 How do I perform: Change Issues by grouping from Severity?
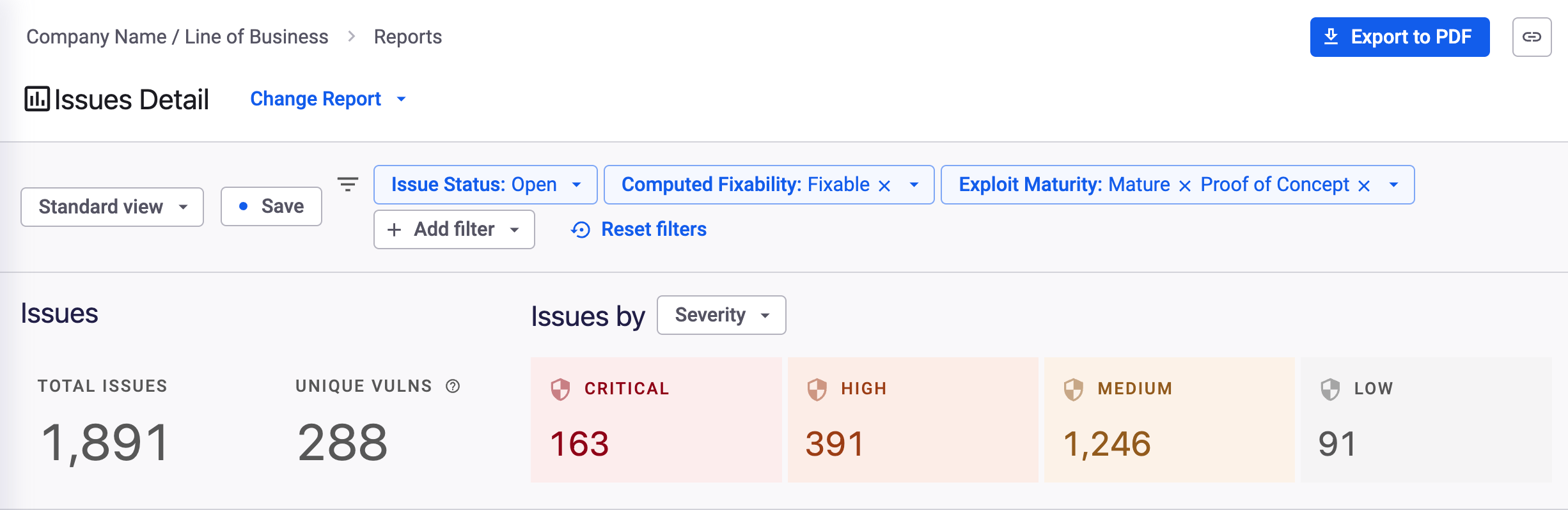pyautogui.click(x=721, y=314)
